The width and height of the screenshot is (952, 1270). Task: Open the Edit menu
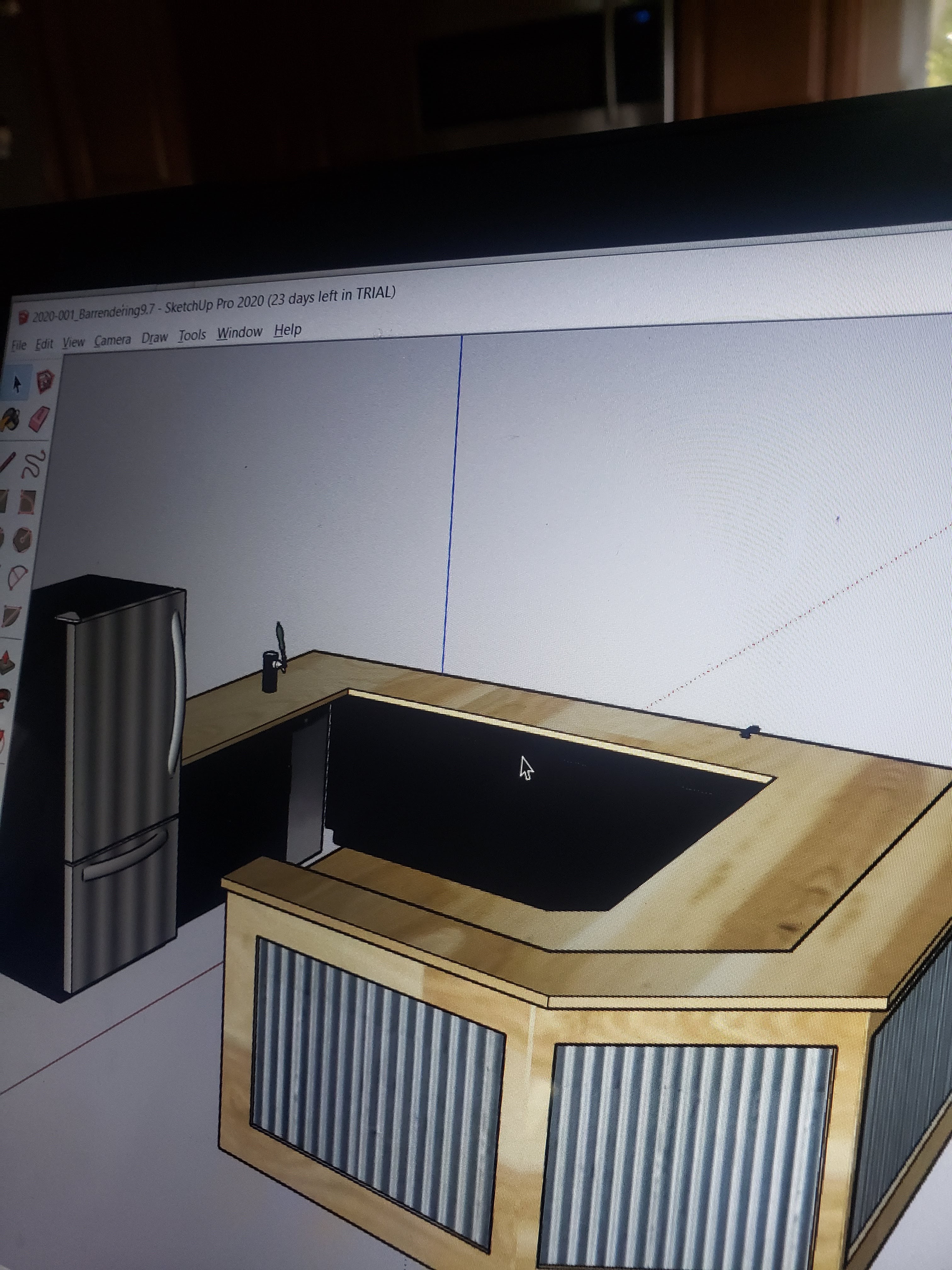pyautogui.click(x=44, y=343)
